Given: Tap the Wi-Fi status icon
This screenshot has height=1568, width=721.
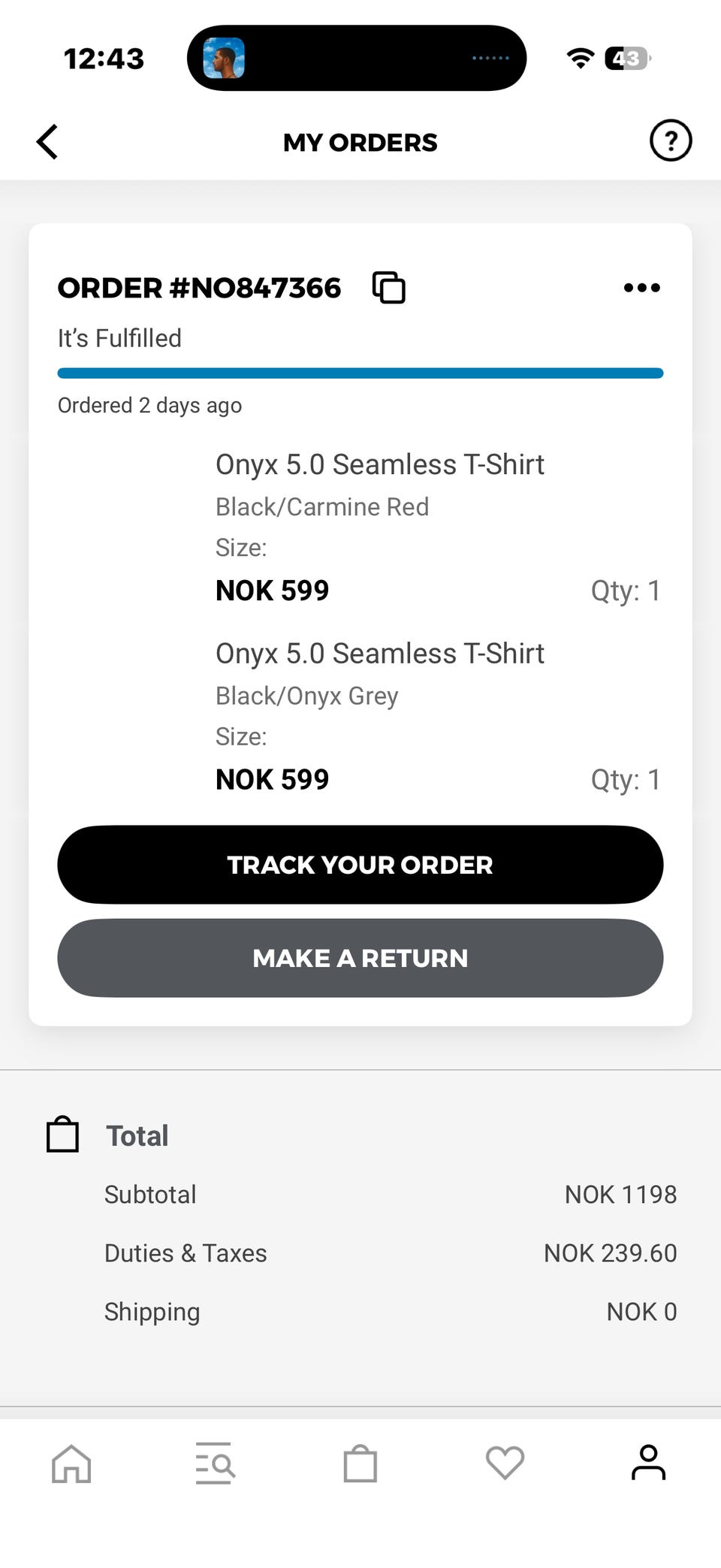Looking at the screenshot, I should tap(580, 58).
